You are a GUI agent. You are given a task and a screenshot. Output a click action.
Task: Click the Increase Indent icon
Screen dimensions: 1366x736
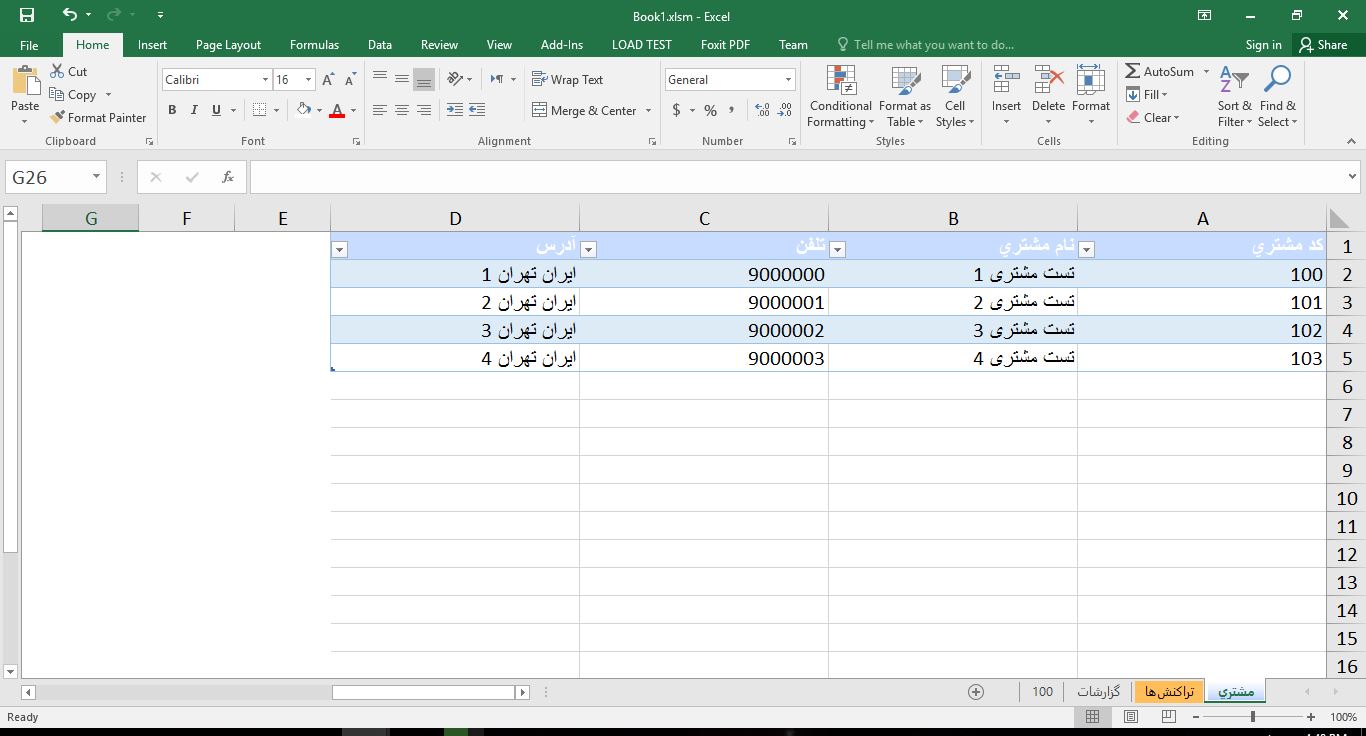[x=477, y=110]
